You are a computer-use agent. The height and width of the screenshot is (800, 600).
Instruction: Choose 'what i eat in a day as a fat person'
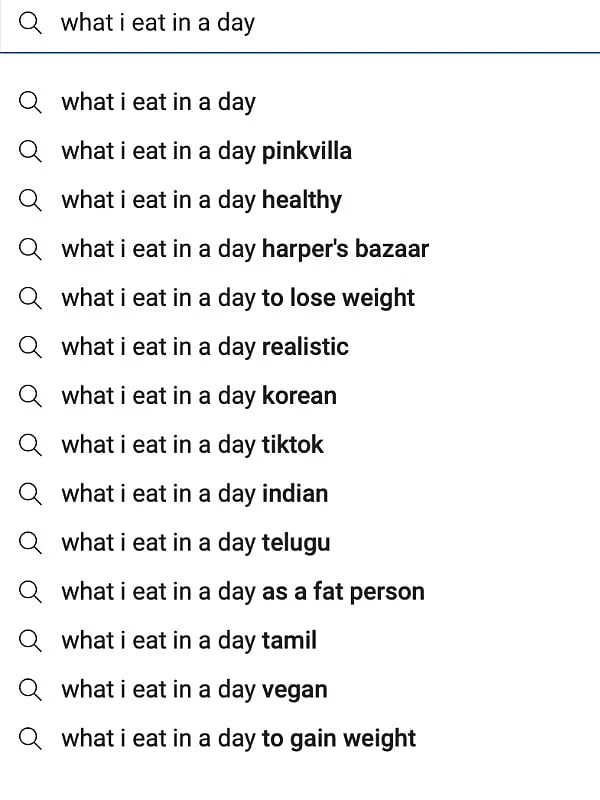[243, 592]
